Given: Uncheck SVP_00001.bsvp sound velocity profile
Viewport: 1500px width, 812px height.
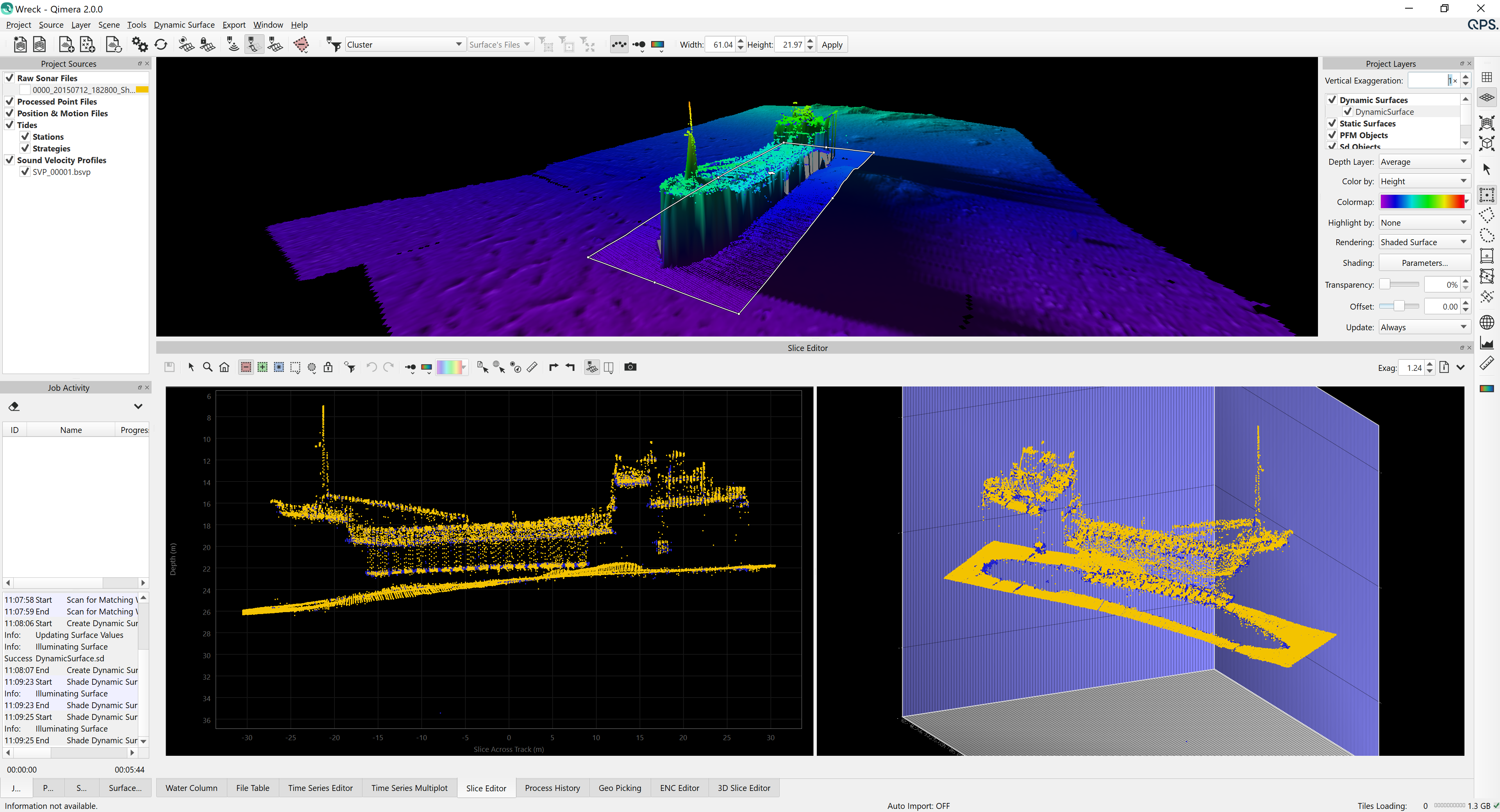Looking at the screenshot, I should (x=25, y=172).
